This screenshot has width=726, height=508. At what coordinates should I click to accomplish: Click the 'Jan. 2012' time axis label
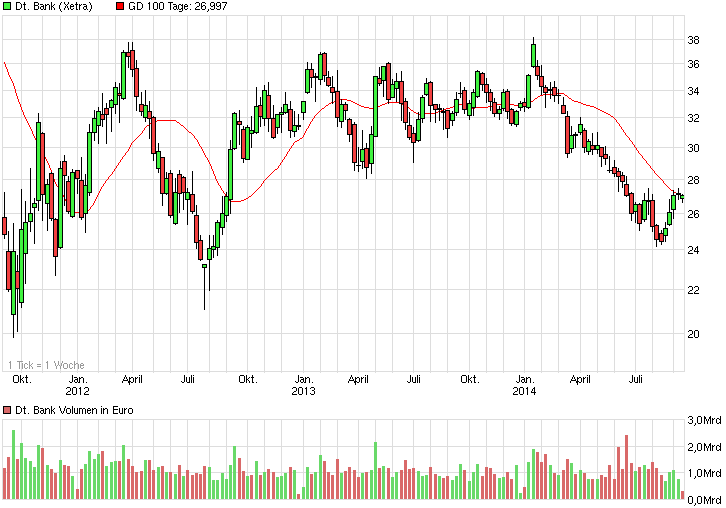point(77,385)
